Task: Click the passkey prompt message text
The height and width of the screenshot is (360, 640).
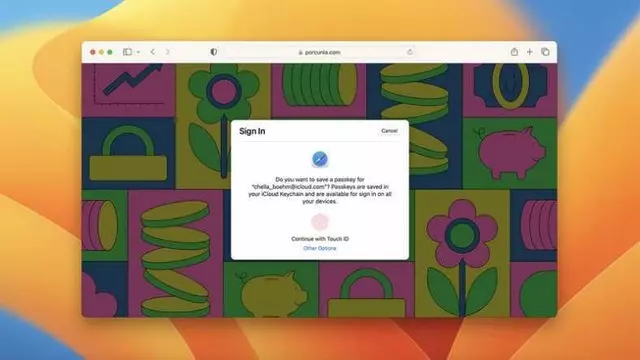Action: point(320,190)
